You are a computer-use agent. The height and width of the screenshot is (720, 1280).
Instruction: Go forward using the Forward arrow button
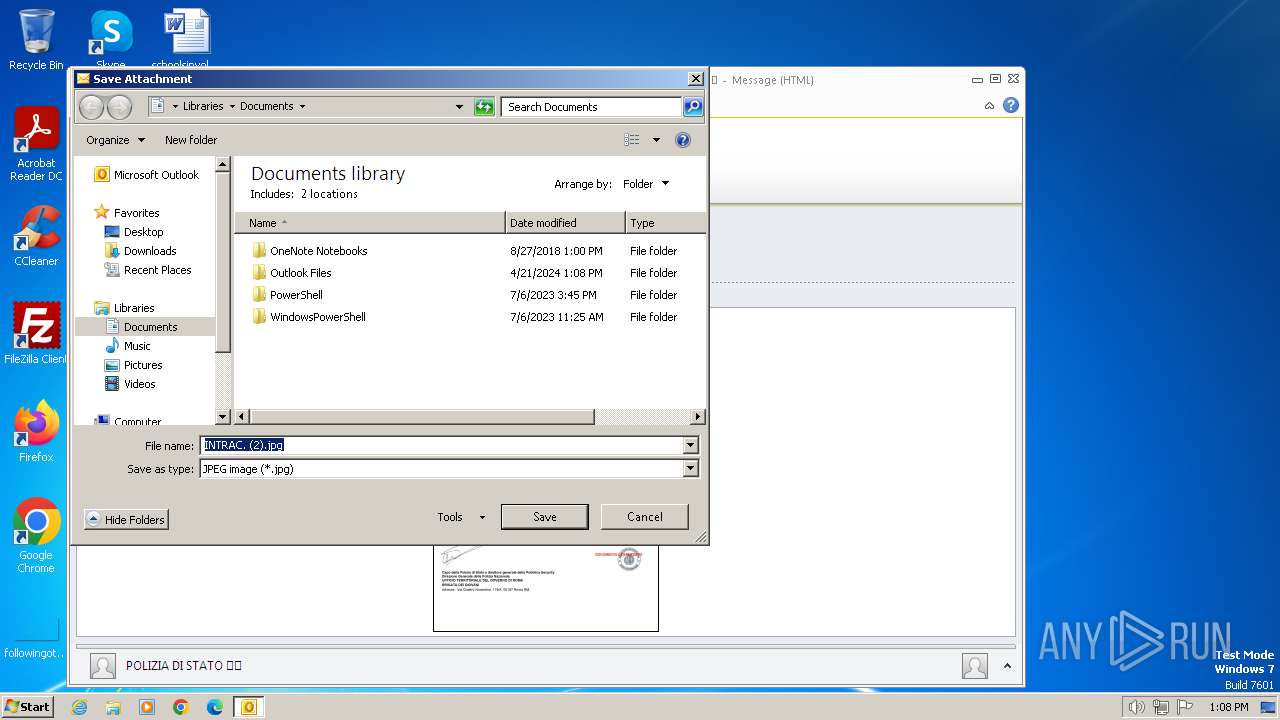pyautogui.click(x=119, y=107)
